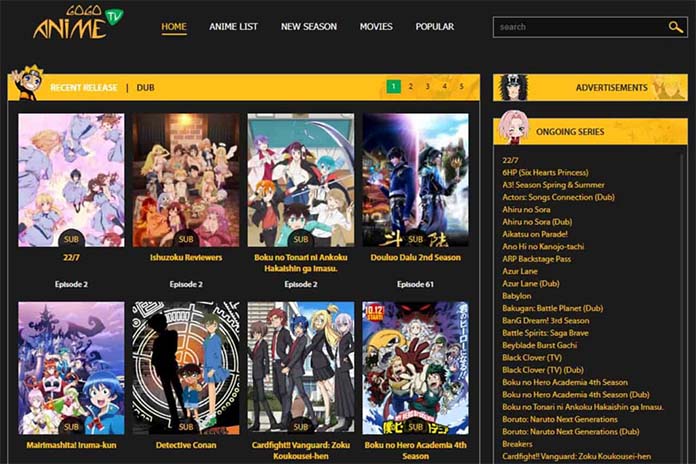Open Aikatsu on Parade! link

pyautogui.click(x=534, y=234)
